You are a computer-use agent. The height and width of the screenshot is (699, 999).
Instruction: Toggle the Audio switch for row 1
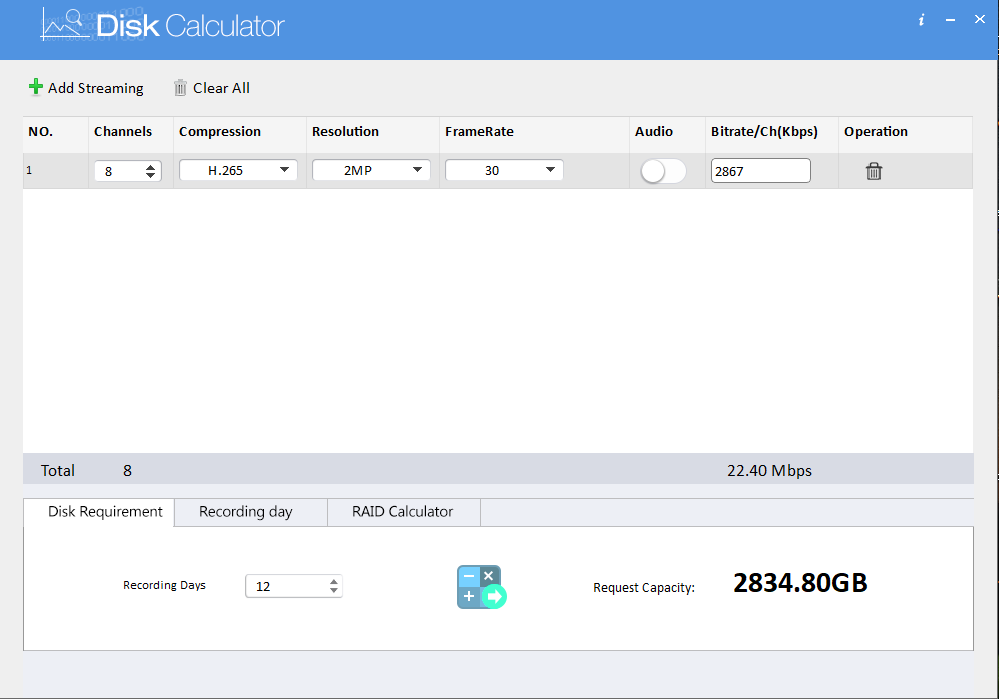(x=663, y=171)
